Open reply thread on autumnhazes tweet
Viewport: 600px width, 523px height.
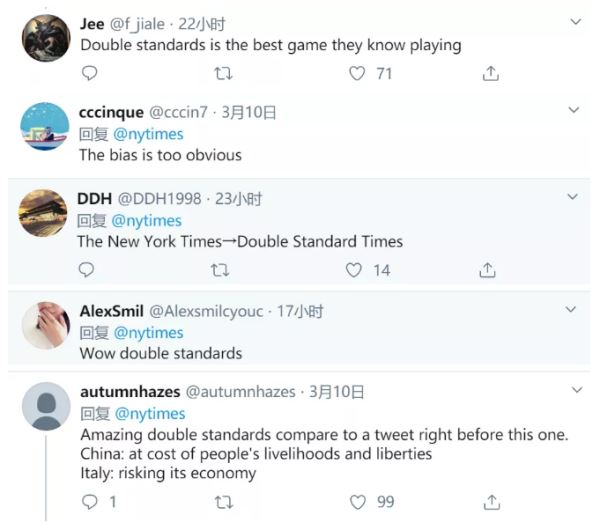90,502
